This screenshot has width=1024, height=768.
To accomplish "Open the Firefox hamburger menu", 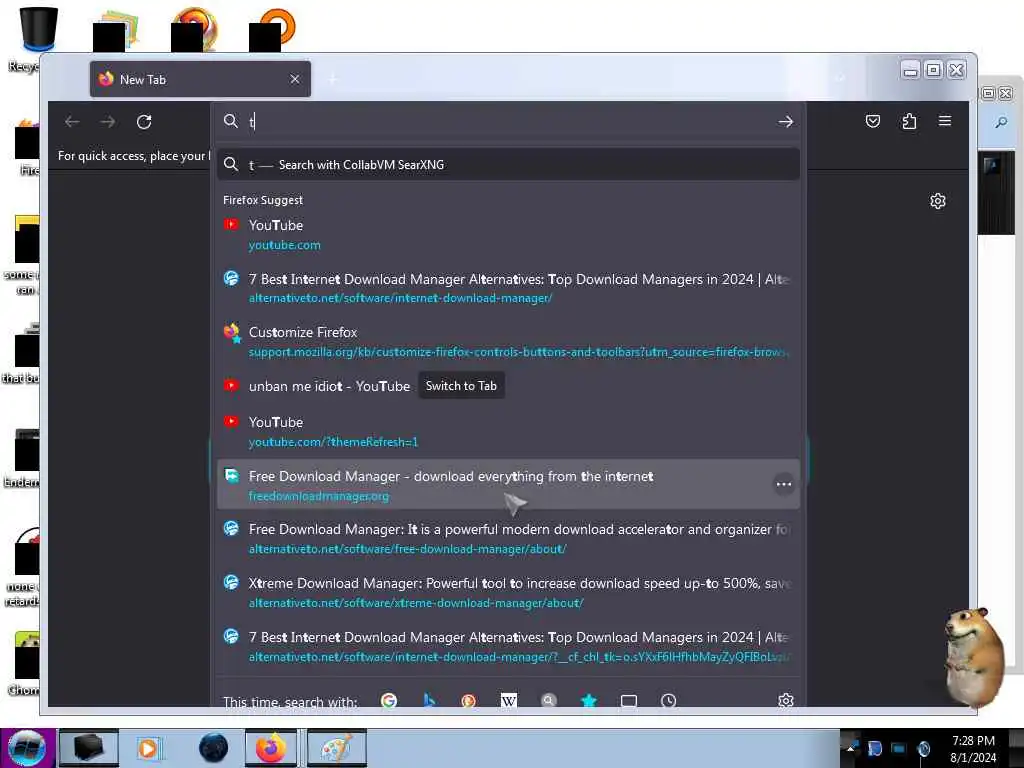I will tap(944, 121).
